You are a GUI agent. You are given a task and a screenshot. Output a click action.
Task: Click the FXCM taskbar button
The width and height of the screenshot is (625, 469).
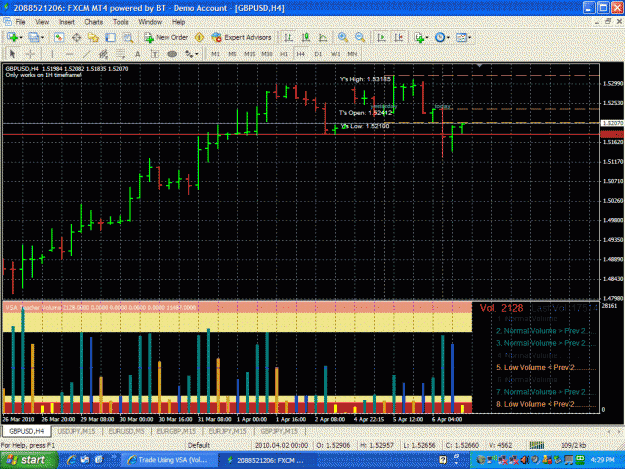266,460
